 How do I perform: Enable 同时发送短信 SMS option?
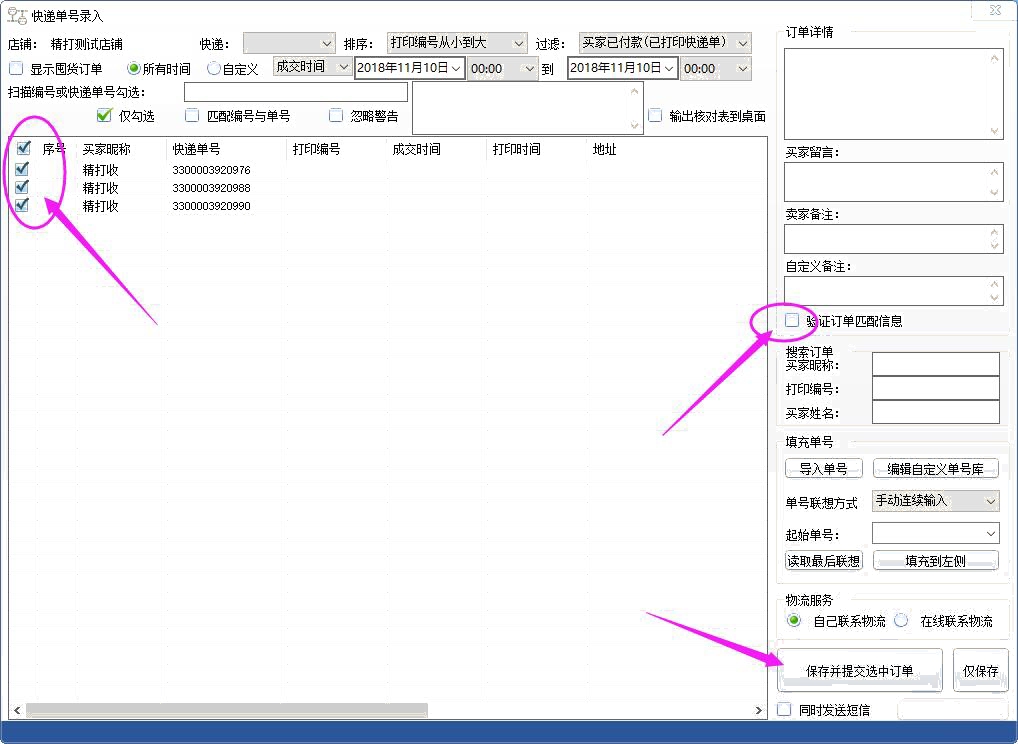click(784, 709)
